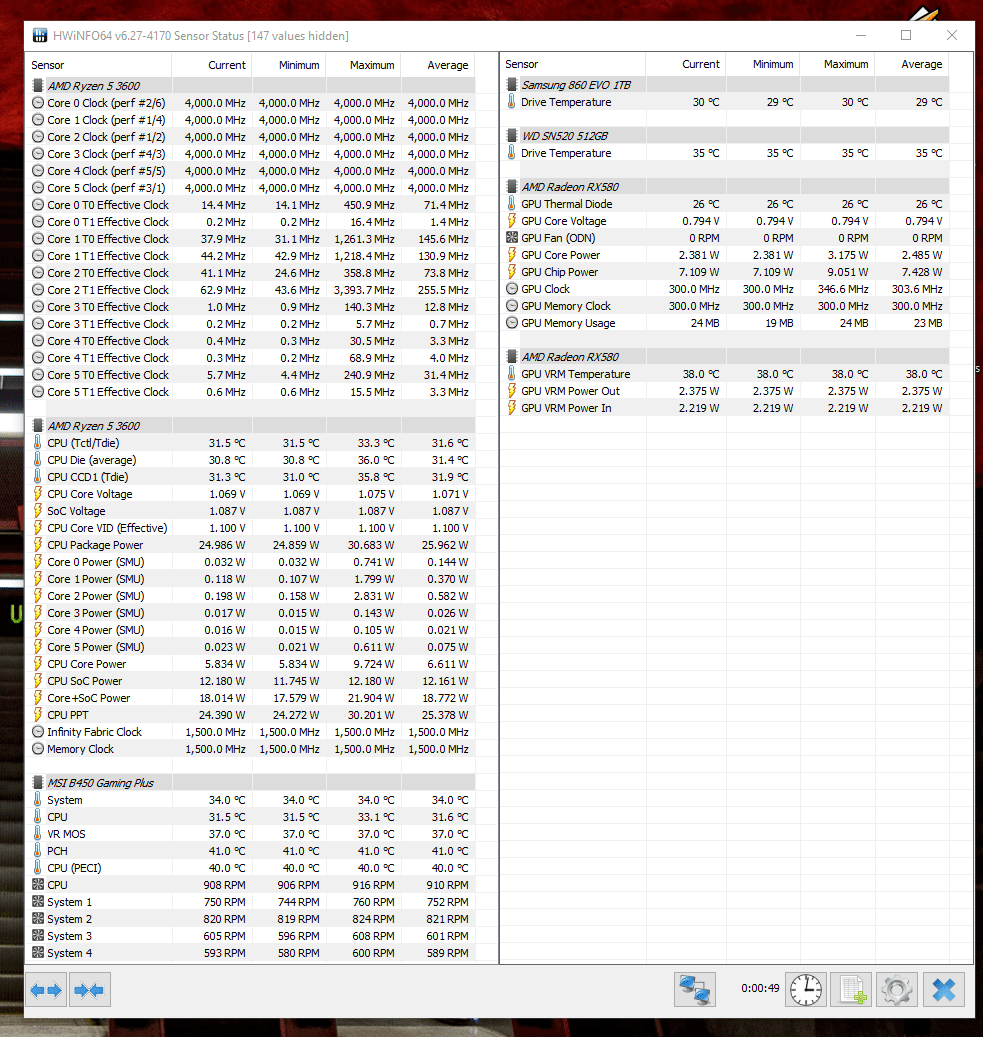Select the Core 2 T1 Effective Clock row
This screenshot has height=1037, width=983.
point(253,290)
